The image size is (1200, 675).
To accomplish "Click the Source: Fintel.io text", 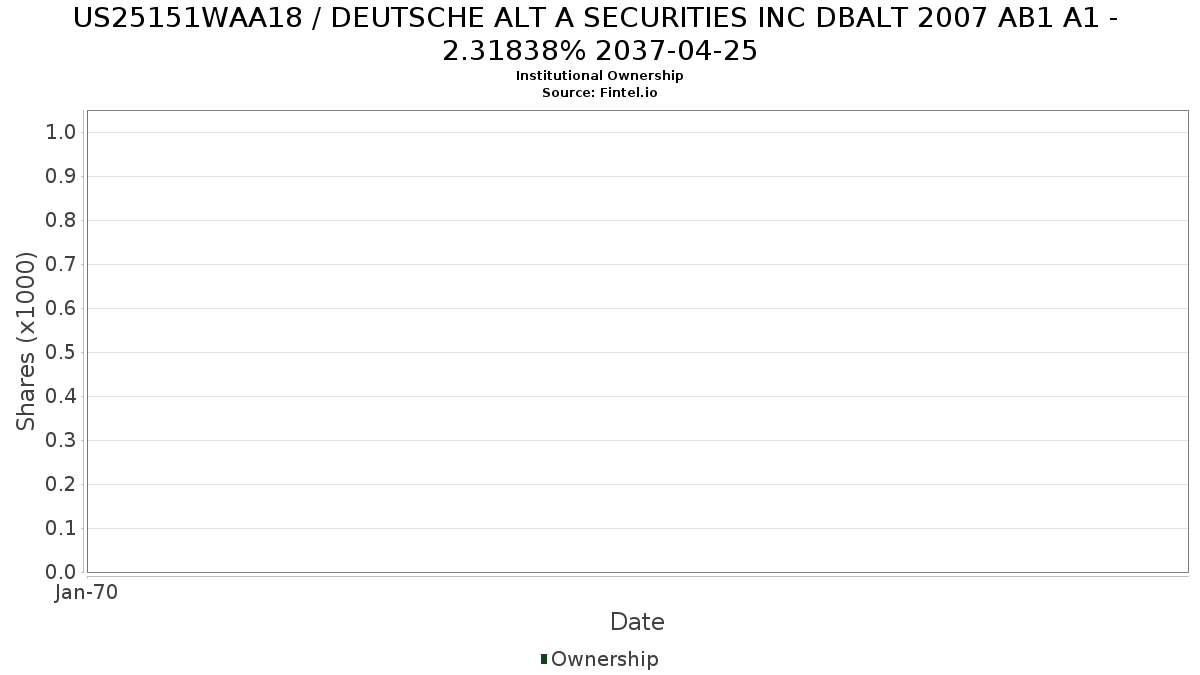I will [x=599, y=93].
